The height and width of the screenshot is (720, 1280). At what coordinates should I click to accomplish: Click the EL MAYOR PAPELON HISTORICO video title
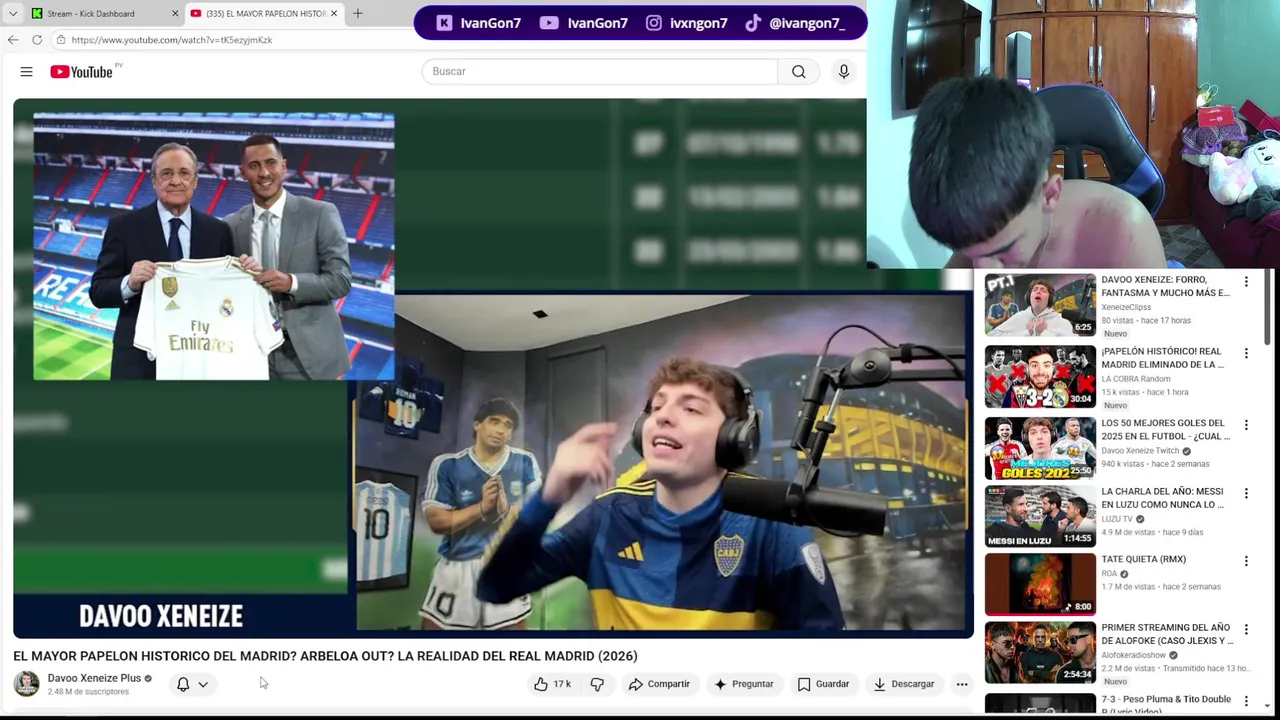click(325, 656)
